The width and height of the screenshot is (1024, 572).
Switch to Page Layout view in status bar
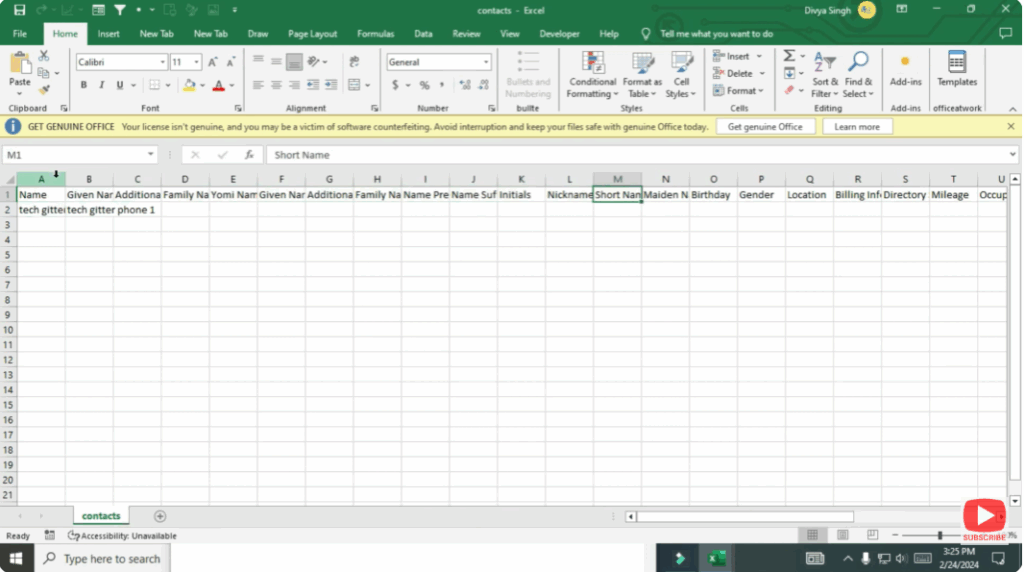pos(842,535)
